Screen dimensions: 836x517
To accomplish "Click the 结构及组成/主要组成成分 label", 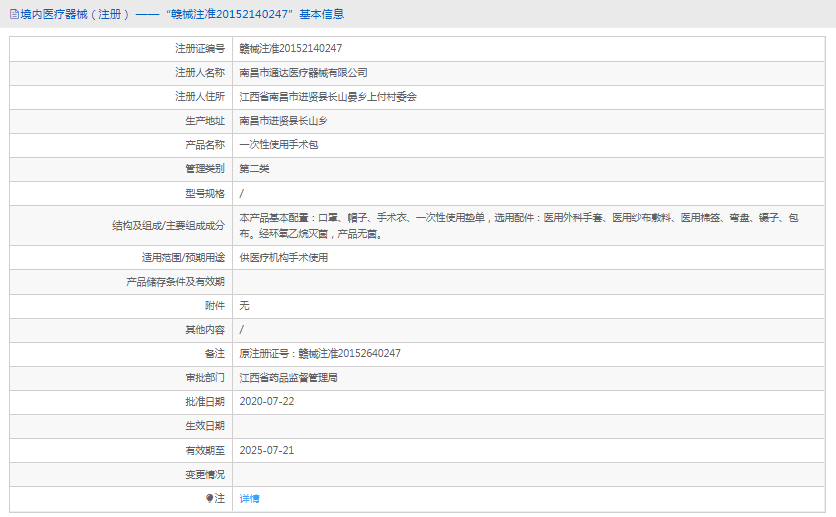I will click(x=168, y=226).
